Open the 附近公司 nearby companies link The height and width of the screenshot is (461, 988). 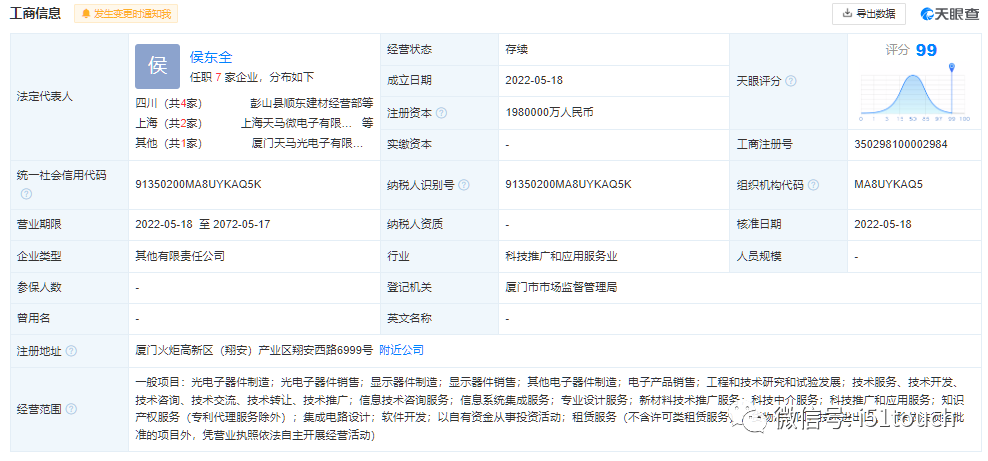click(x=401, y=350)
